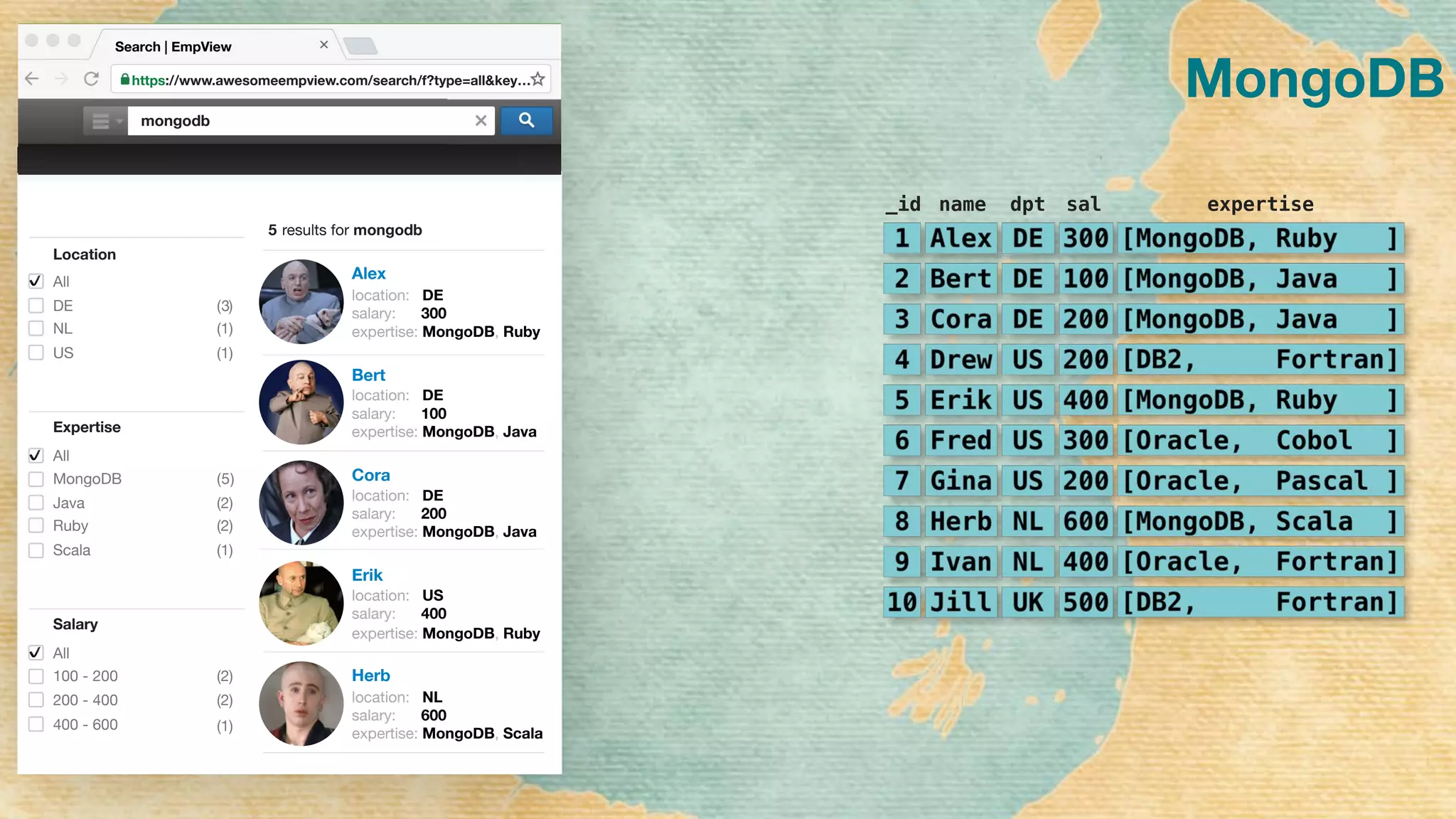Click the browser forward arrow
Viewport: 1456px width, 819px height.
pos(62,79)
